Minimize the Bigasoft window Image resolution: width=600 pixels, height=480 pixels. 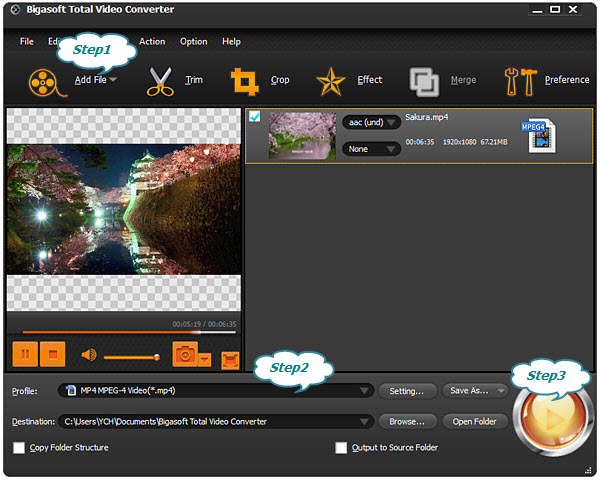[537, 10]
